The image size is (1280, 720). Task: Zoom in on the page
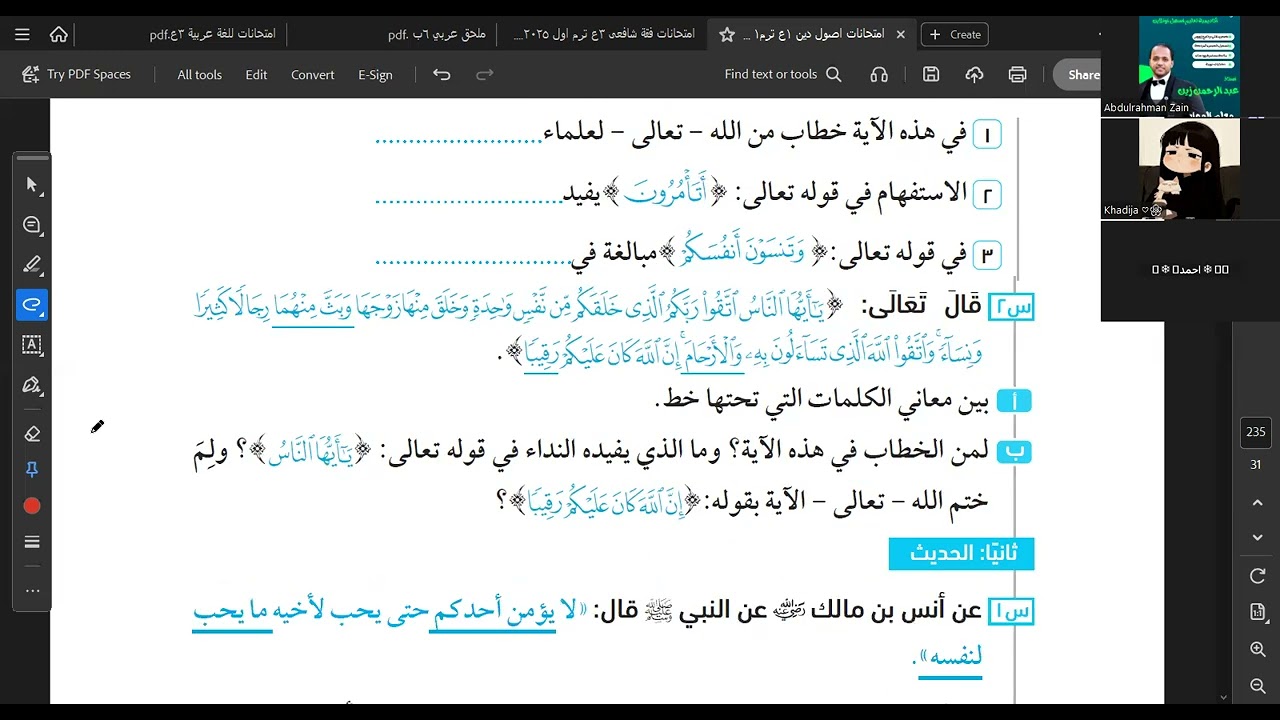coord(1258,649)
